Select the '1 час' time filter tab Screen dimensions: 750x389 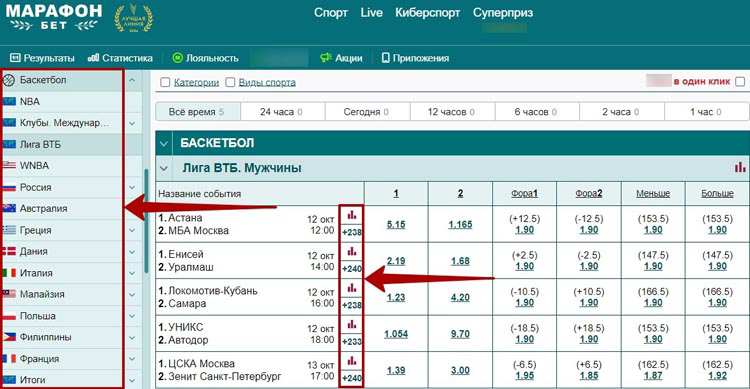[706, 112]
